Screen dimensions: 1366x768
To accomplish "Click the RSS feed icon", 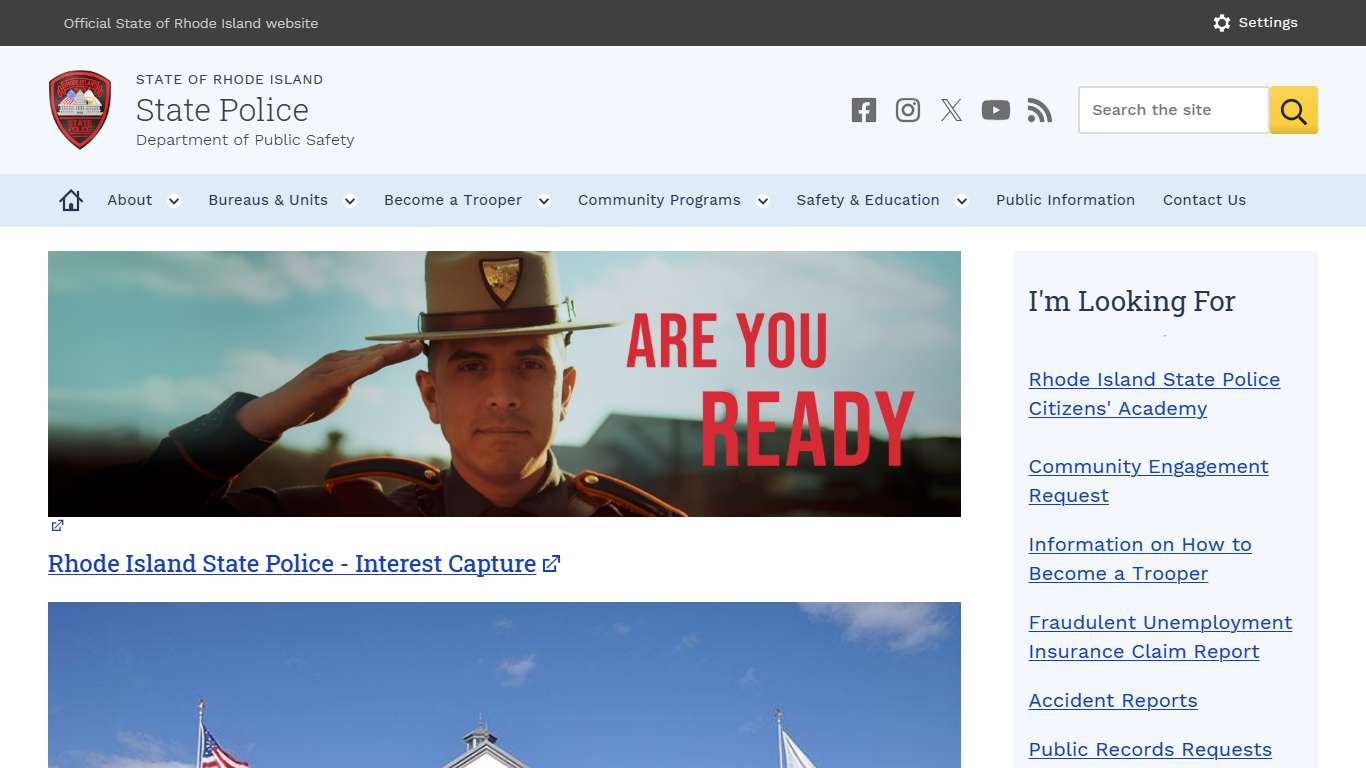I will [x=1040, y=110].
